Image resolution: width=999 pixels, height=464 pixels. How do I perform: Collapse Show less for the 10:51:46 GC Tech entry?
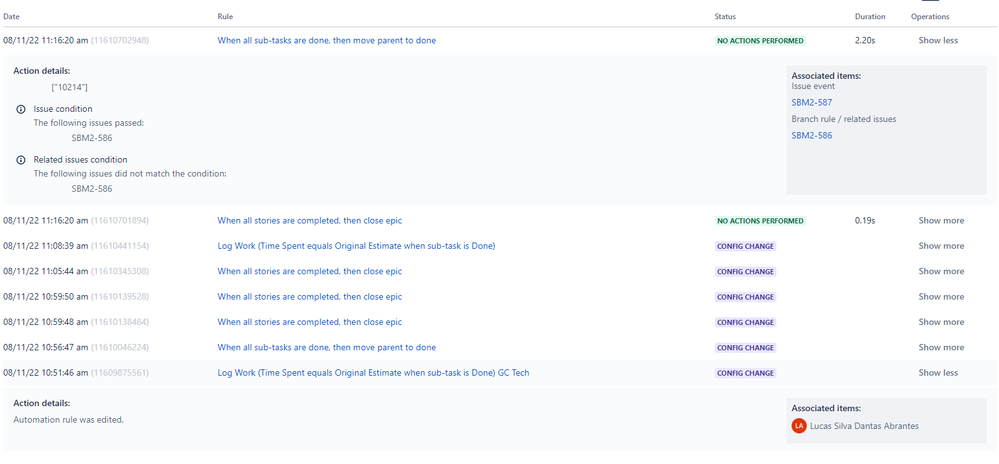[938, 373]
